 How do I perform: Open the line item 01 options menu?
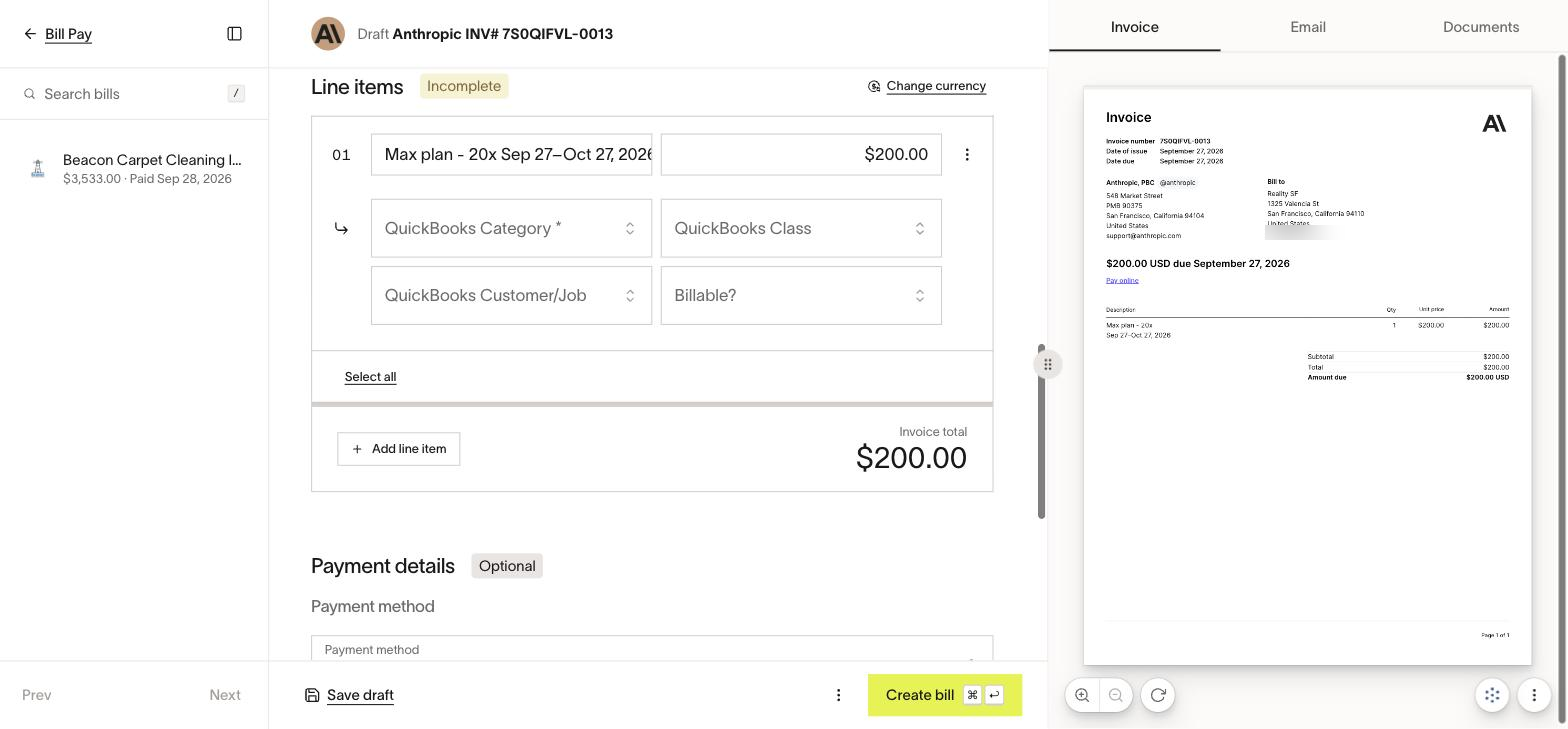tap(967, 154)
